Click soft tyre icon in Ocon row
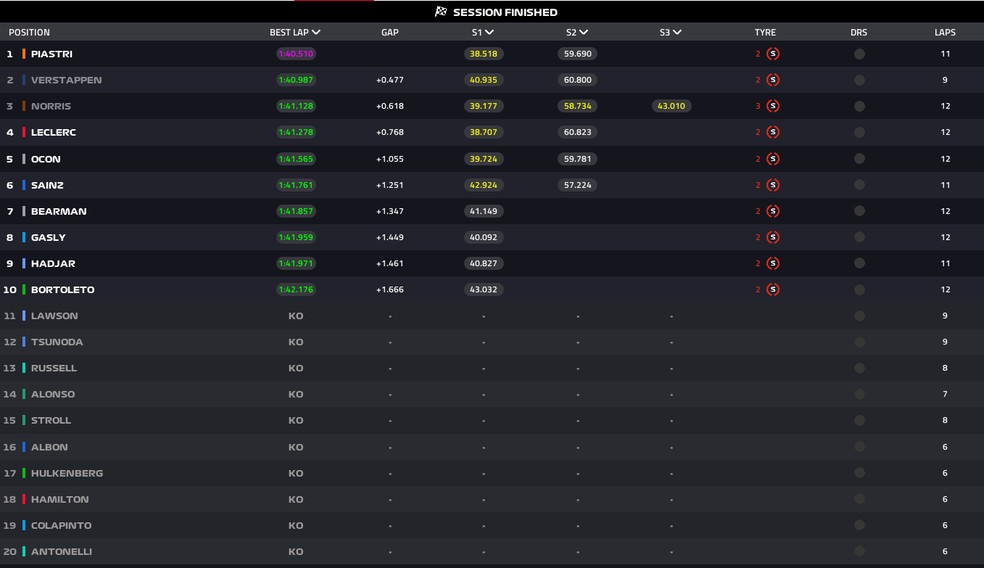Screen dimensions: 984x568 pos(773,159)
